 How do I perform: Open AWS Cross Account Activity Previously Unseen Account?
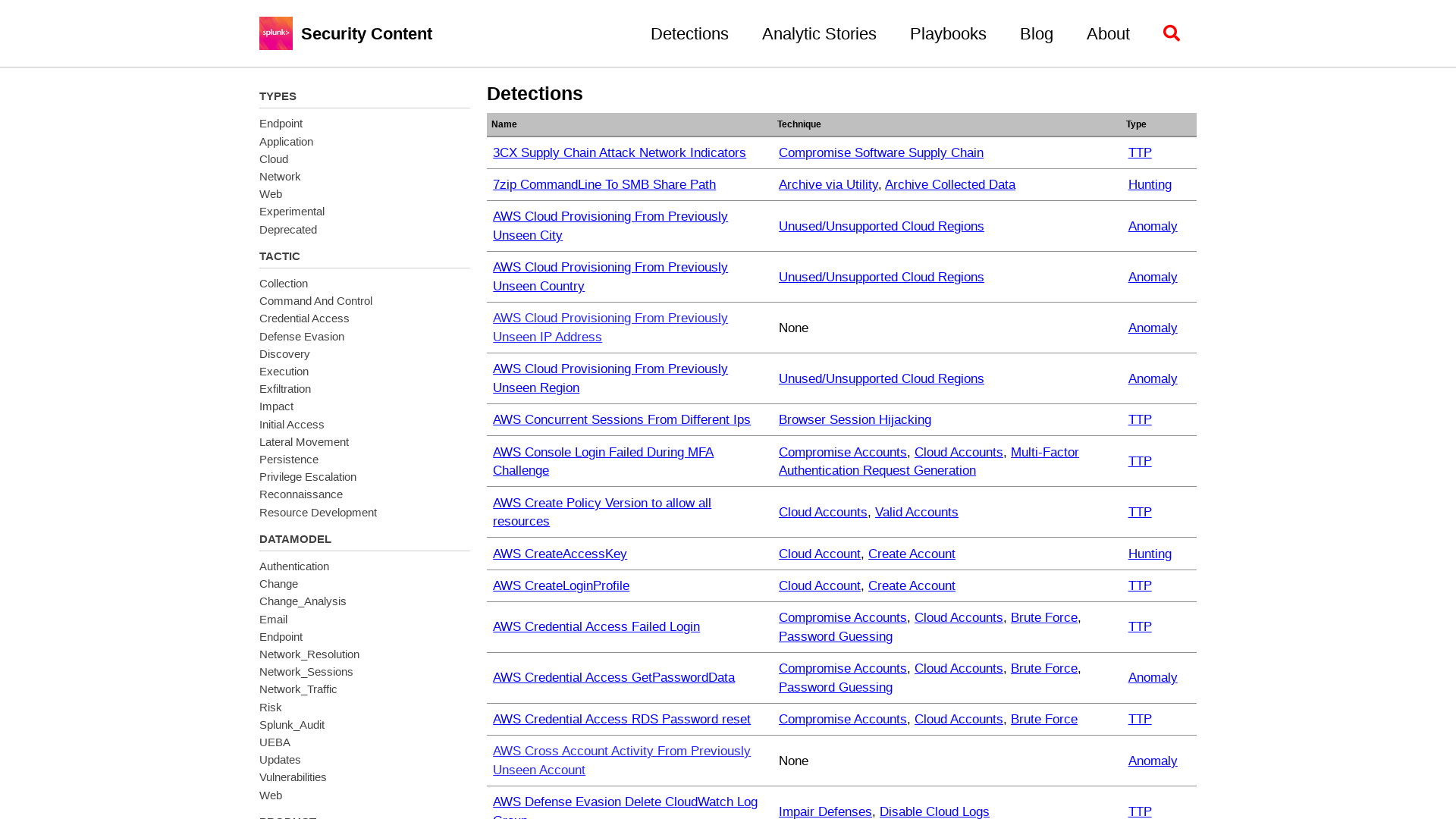[x=622, y=761]
